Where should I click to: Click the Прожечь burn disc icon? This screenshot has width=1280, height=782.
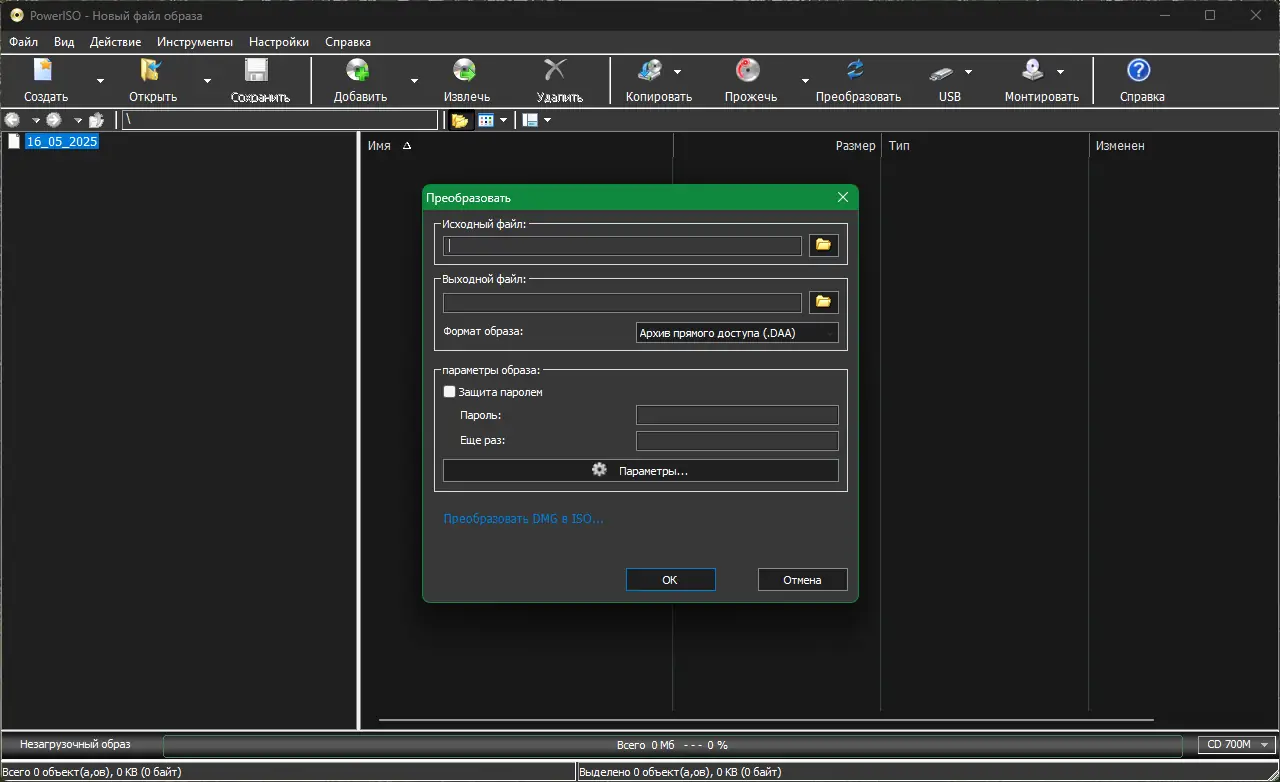(x=749, y=71)
